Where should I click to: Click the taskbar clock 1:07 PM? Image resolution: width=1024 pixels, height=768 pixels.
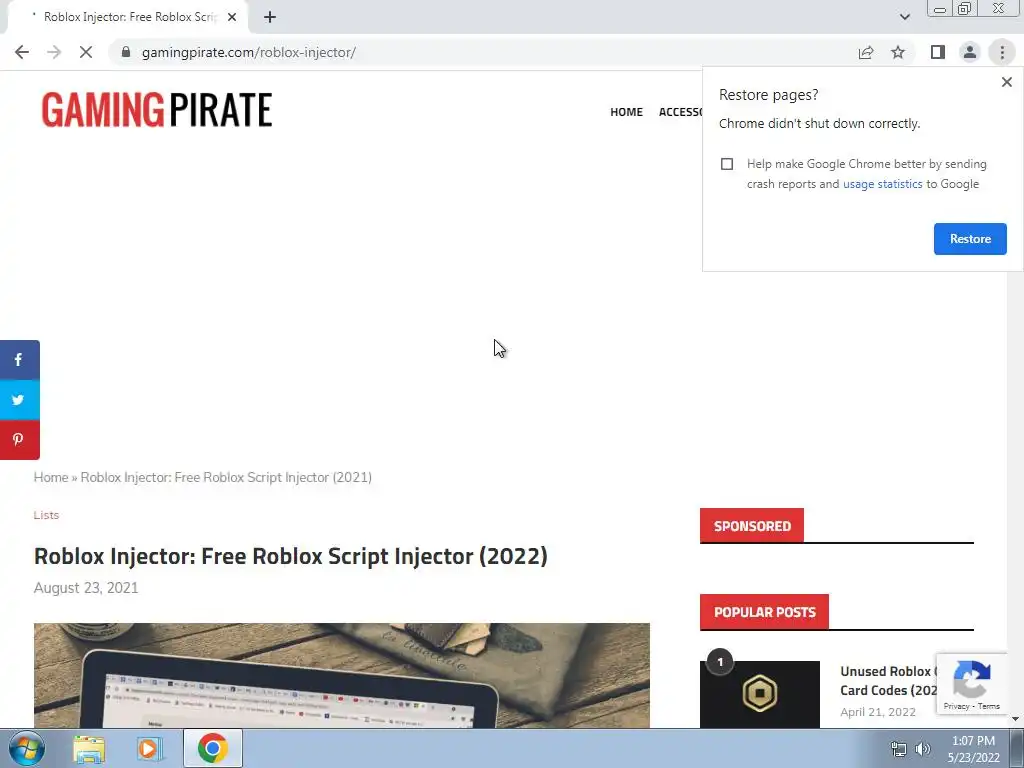click(x=973, y=741)
